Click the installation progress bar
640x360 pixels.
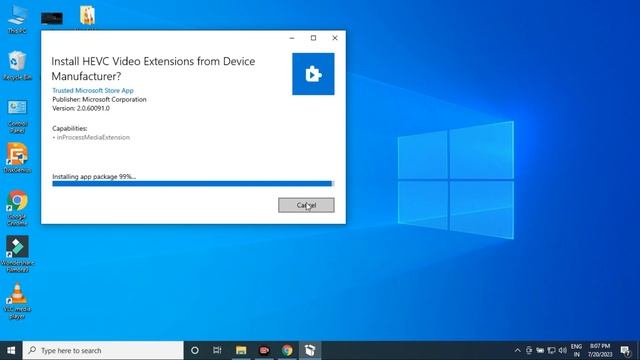(x=193, y=184)
